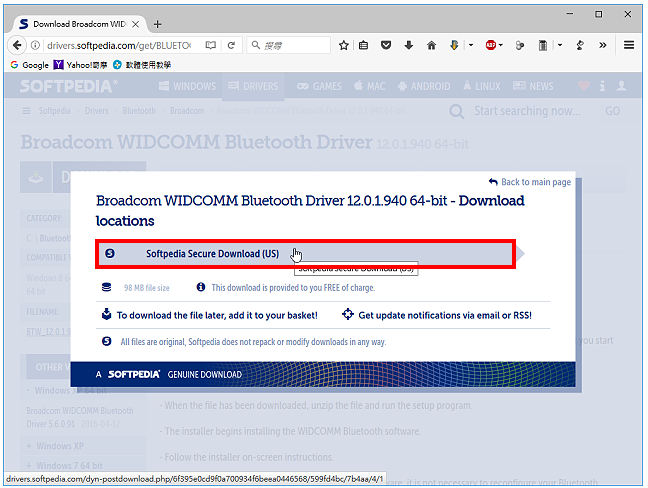This screenshot has width=648, height=488.
Task: Click the clipboard-shaped extension toolbar icon
Action: pos(543,45)
